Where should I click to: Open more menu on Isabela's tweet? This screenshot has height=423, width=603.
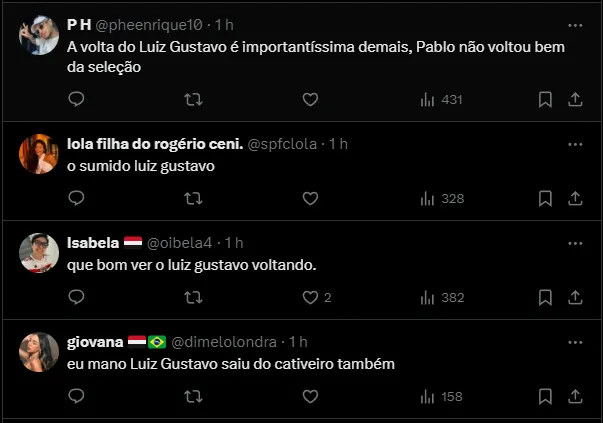click(x=575, y=242)
